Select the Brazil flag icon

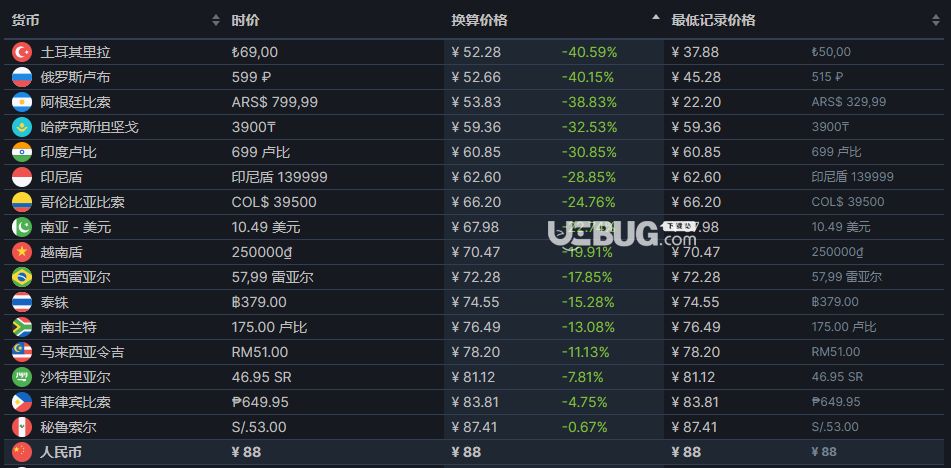click(x=22, y=277)
